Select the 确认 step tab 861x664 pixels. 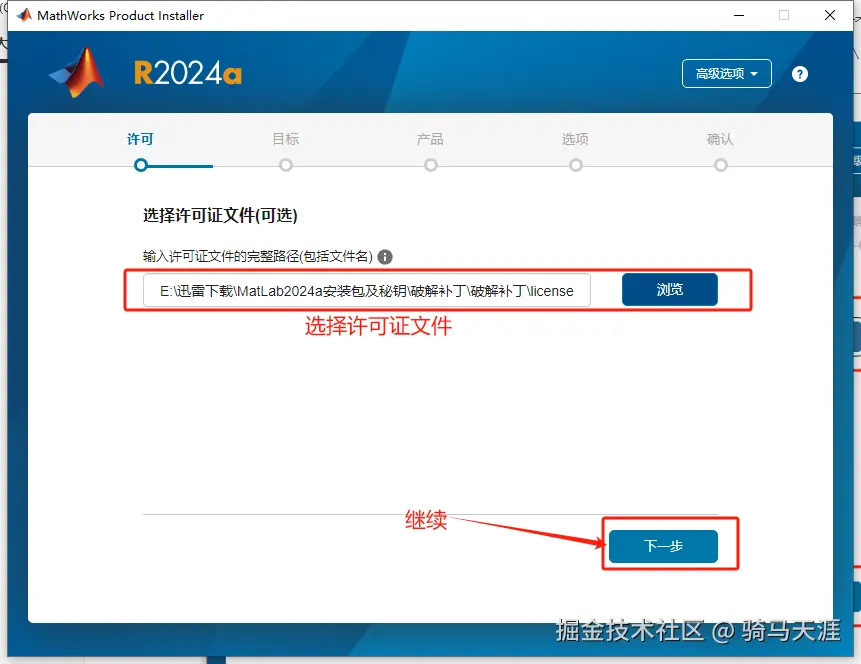click(720, 139)
